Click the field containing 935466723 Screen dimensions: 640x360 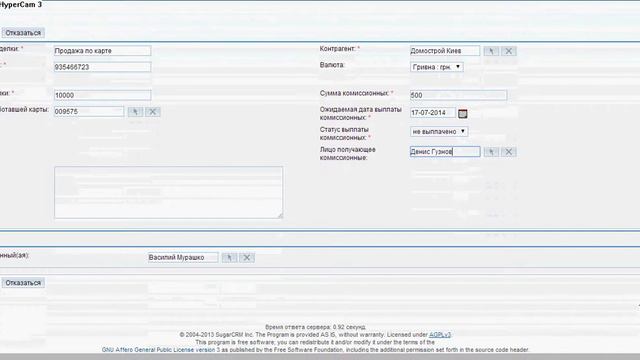[x=102, y=67]
